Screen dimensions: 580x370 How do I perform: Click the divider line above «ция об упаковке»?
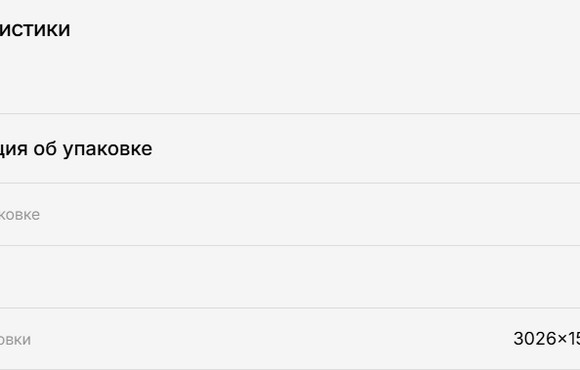[290, 114]
